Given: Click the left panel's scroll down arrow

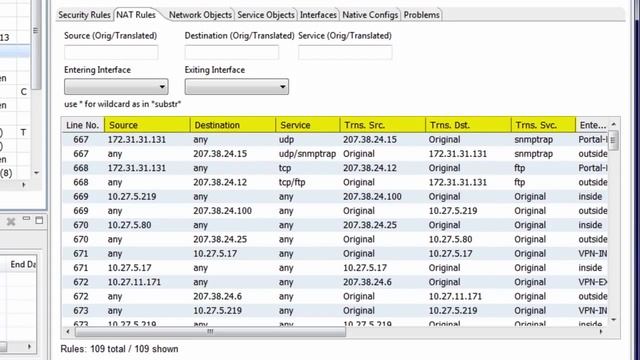Looking at the screenshot, I should click(x=36, y=173).
